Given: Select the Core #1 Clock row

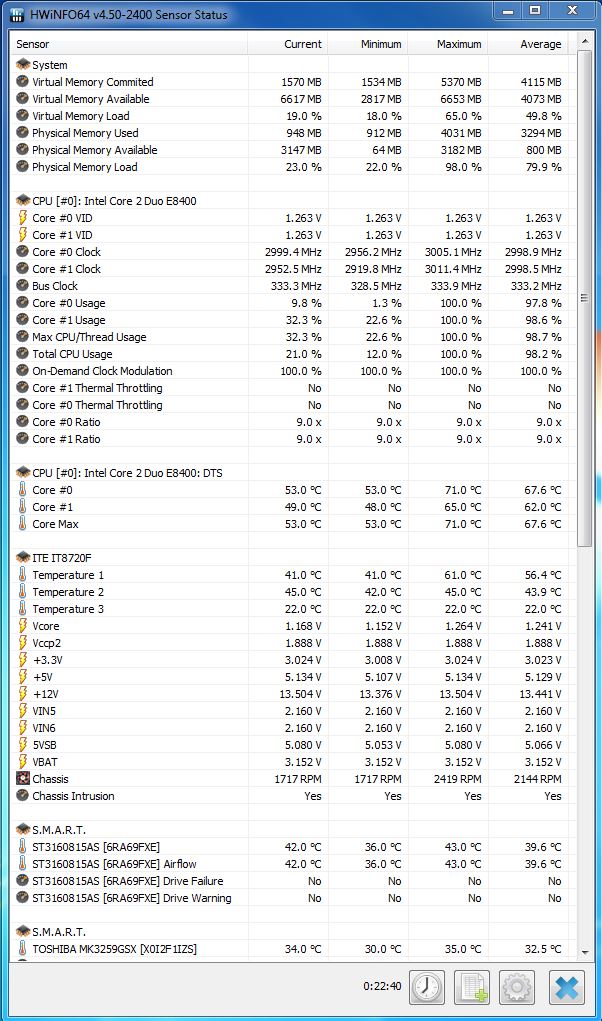Looking at the screenshot, I should 290,269.
